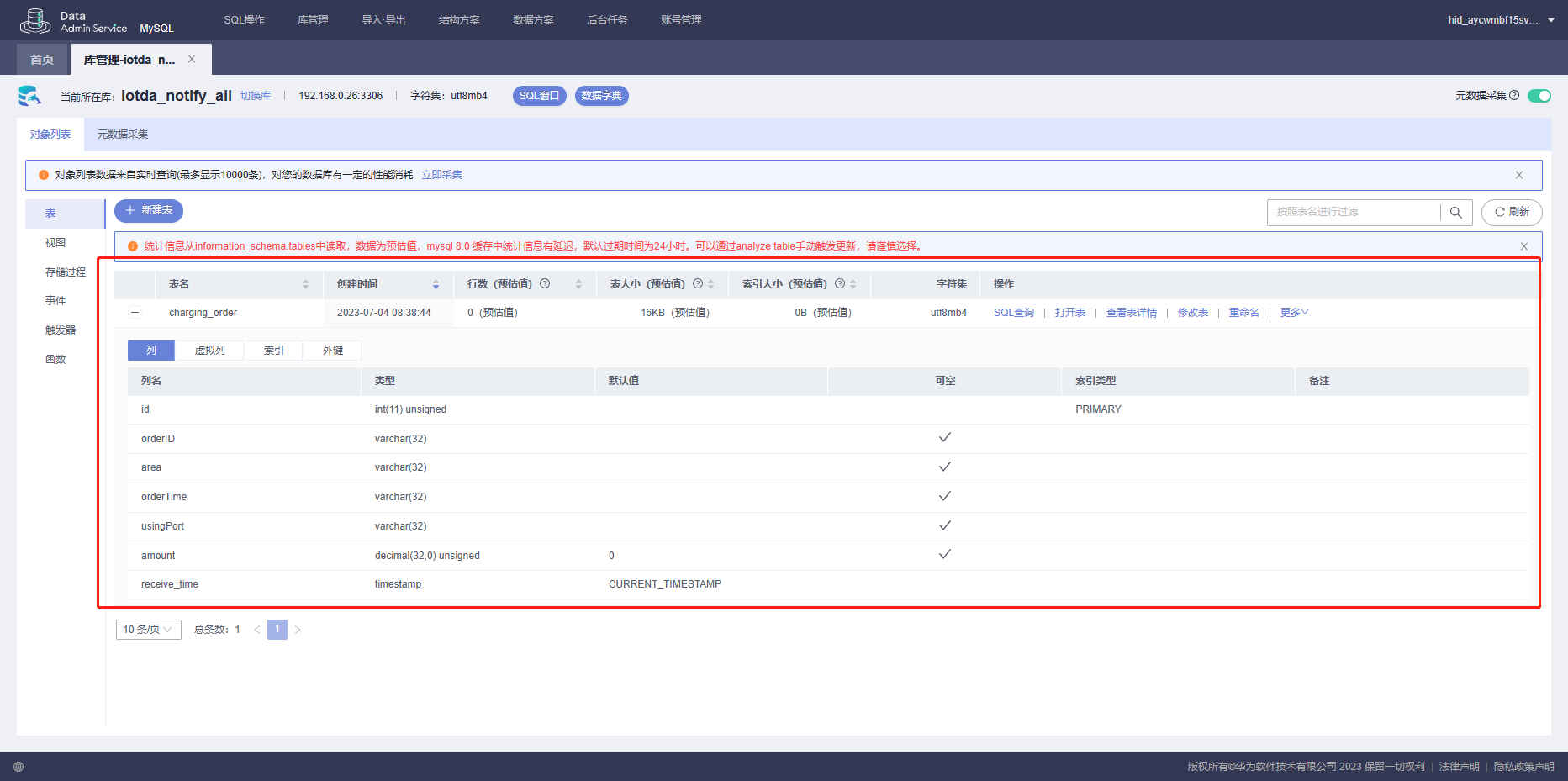Select 存储过程 in the left sidebar
The height and width of the screenshot is (781, 1568).
tap(66, 272)
